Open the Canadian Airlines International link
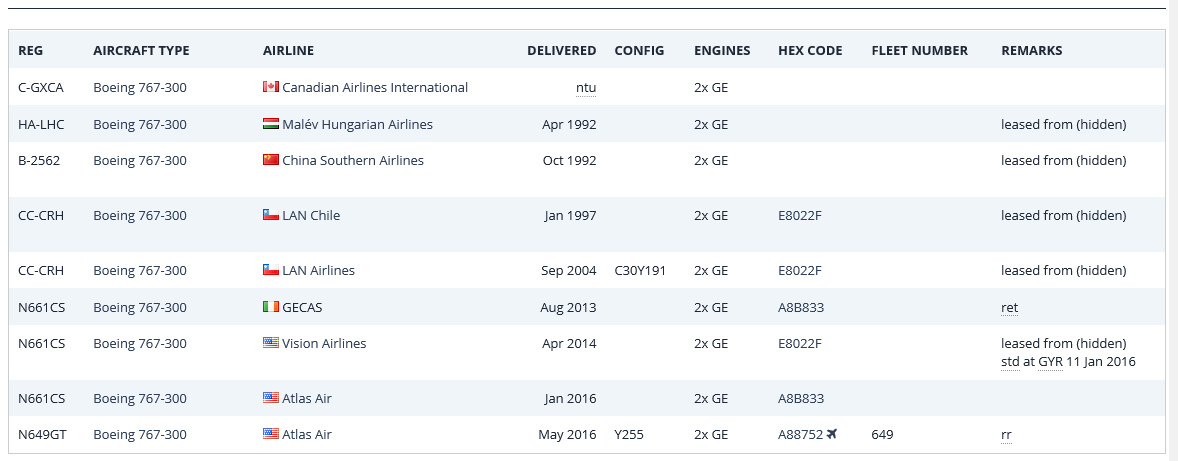This screenshot has height=461, width=1178. (x=375, y=87)
